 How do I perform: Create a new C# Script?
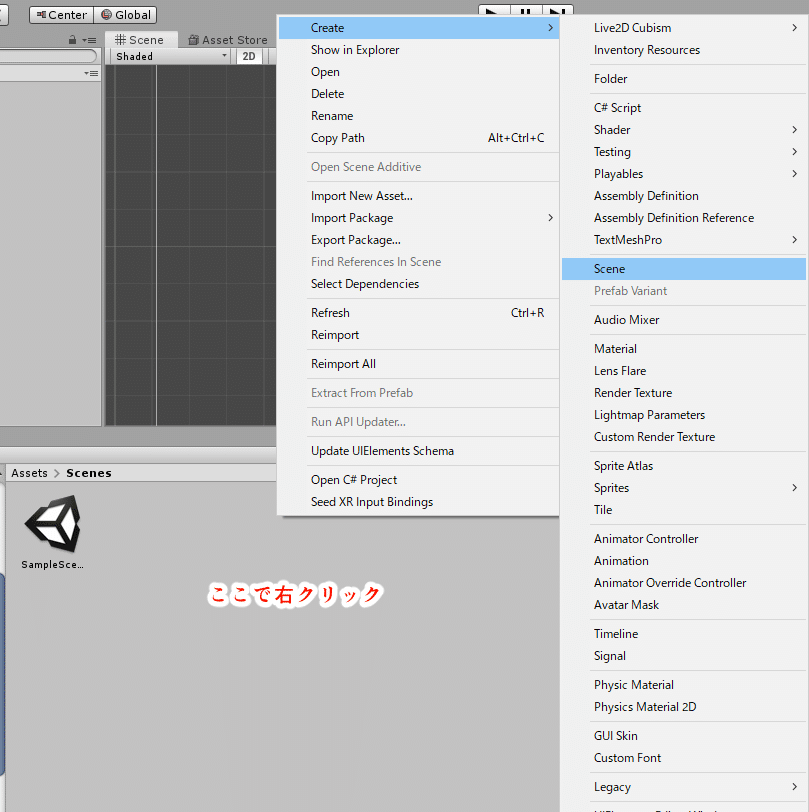click(684, 108)
